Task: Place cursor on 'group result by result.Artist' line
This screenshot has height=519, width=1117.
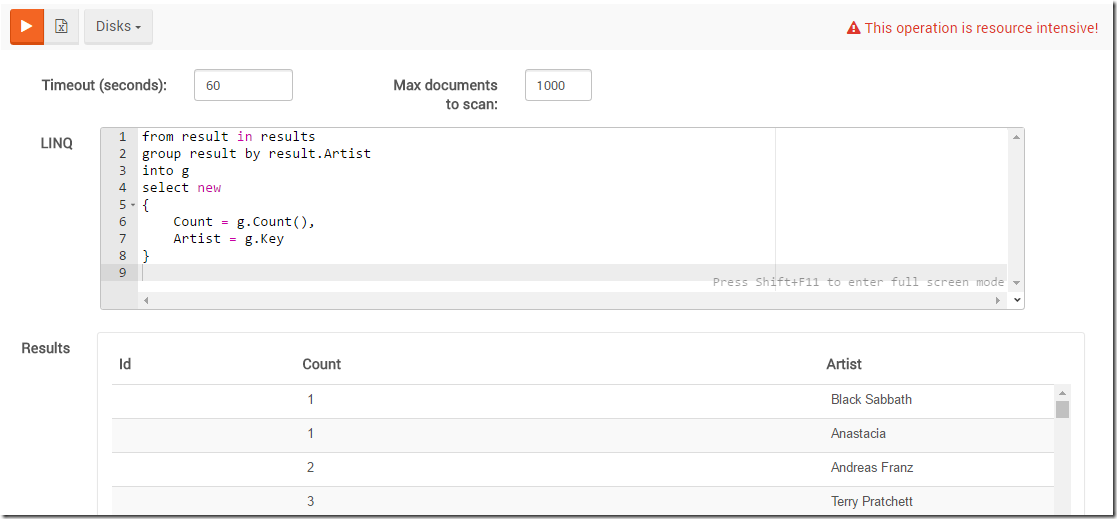Action: point(256,154)
